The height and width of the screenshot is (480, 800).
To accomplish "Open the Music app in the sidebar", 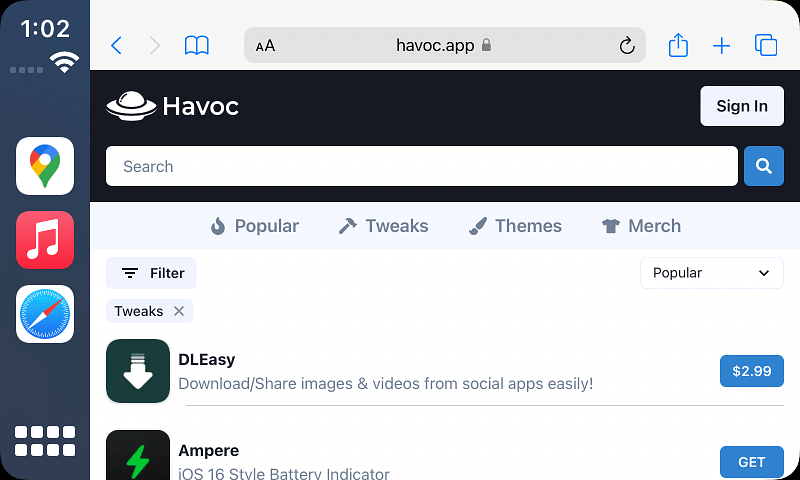I will click(45, 240).
